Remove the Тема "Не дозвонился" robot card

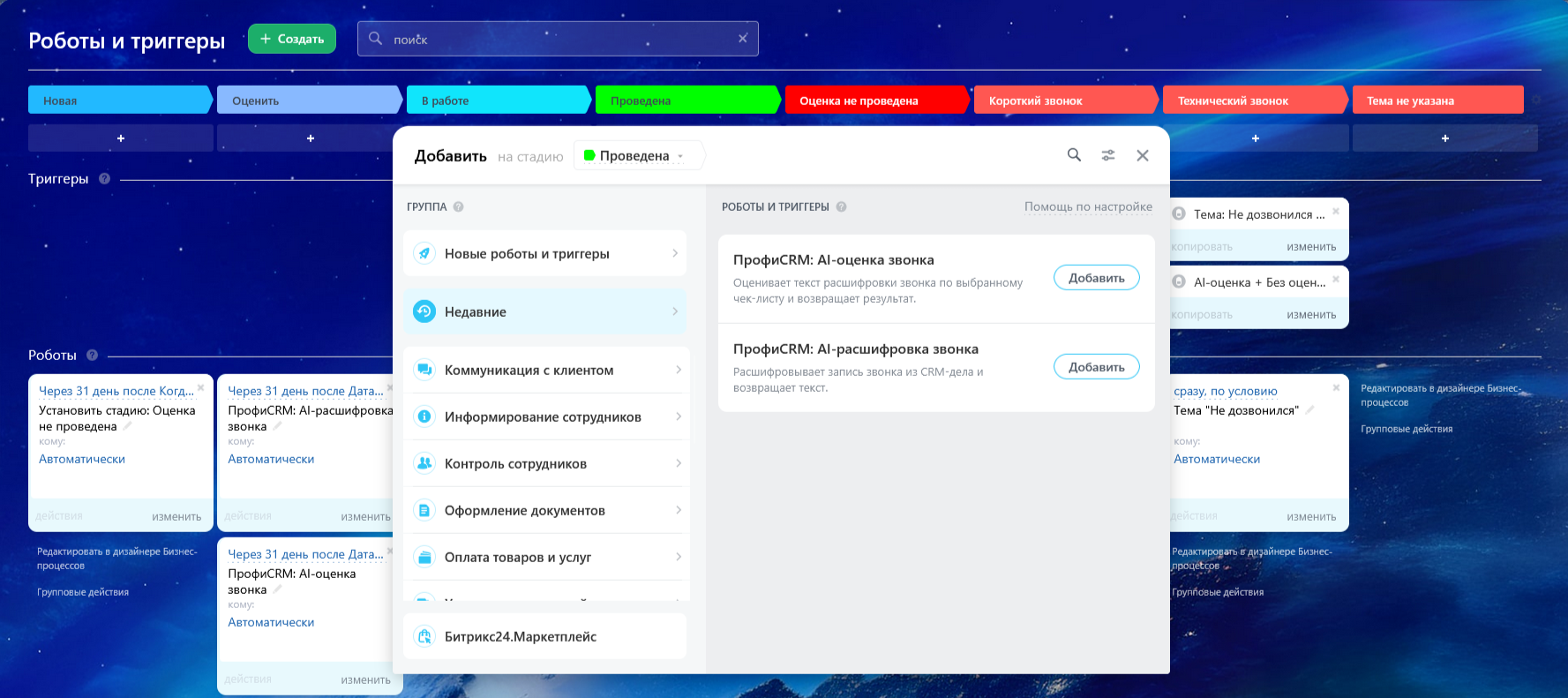click(x=1336, y=387)
